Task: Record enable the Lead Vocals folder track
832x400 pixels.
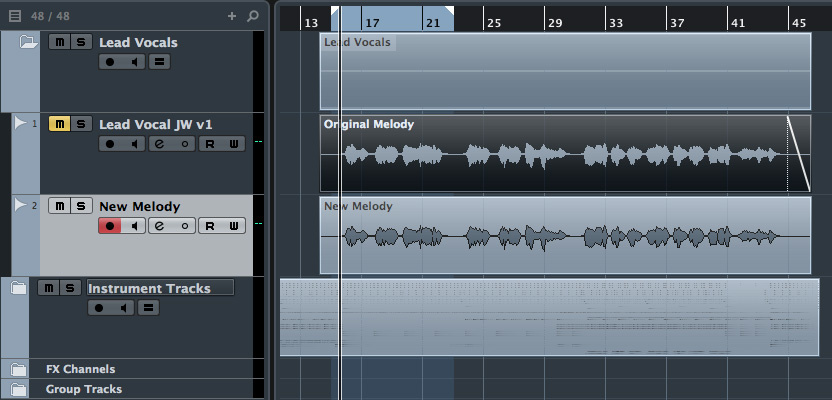Action: pos(110,62)
